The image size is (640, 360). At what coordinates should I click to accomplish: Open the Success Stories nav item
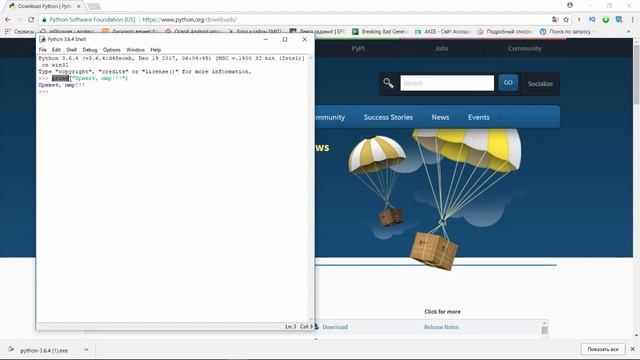pos(388,117)
